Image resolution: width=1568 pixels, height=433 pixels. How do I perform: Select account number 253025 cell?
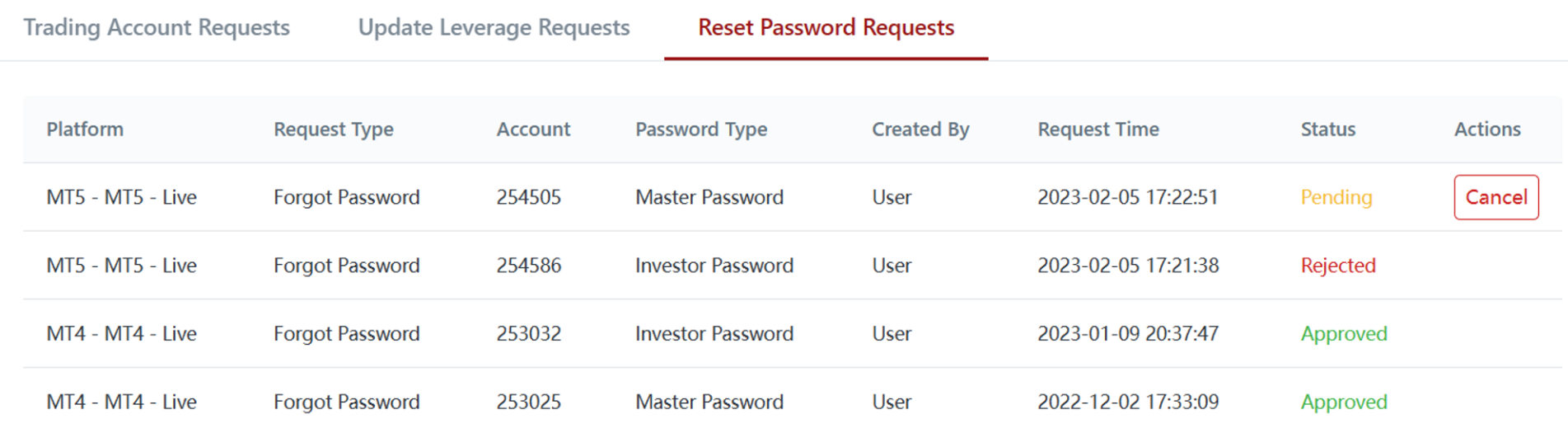[529, 402]
